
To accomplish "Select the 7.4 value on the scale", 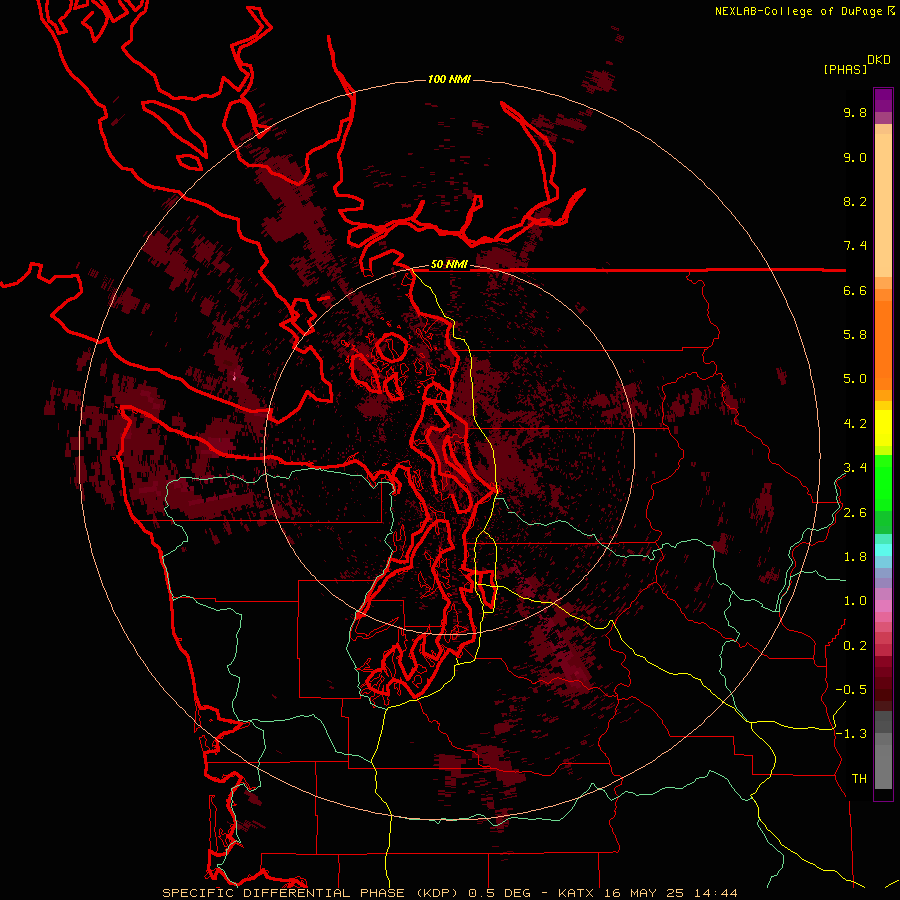I will (855, 246).
